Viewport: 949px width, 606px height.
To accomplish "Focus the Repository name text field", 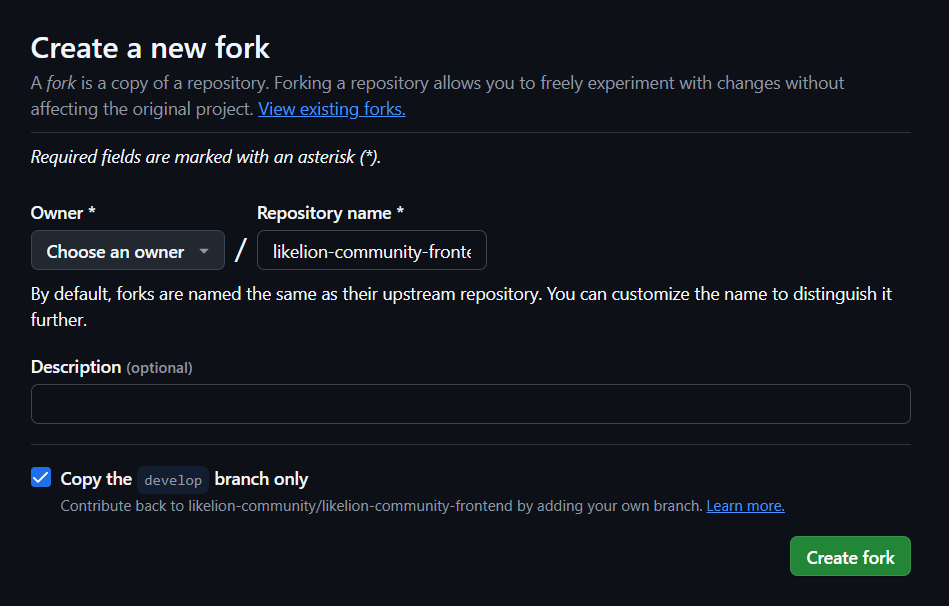I will pos(371,252).
